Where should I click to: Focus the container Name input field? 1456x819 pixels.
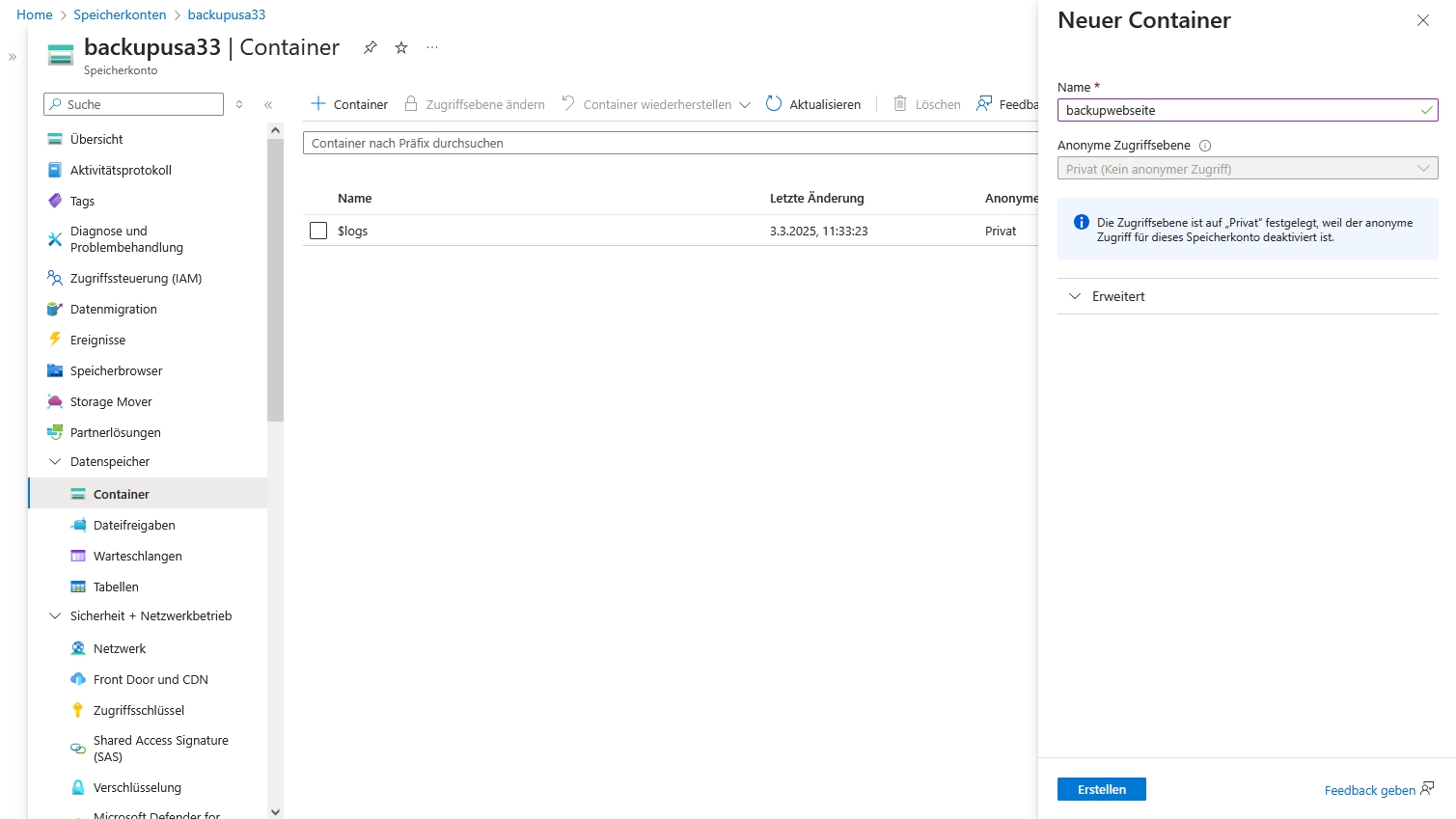tap(1239, 110)
